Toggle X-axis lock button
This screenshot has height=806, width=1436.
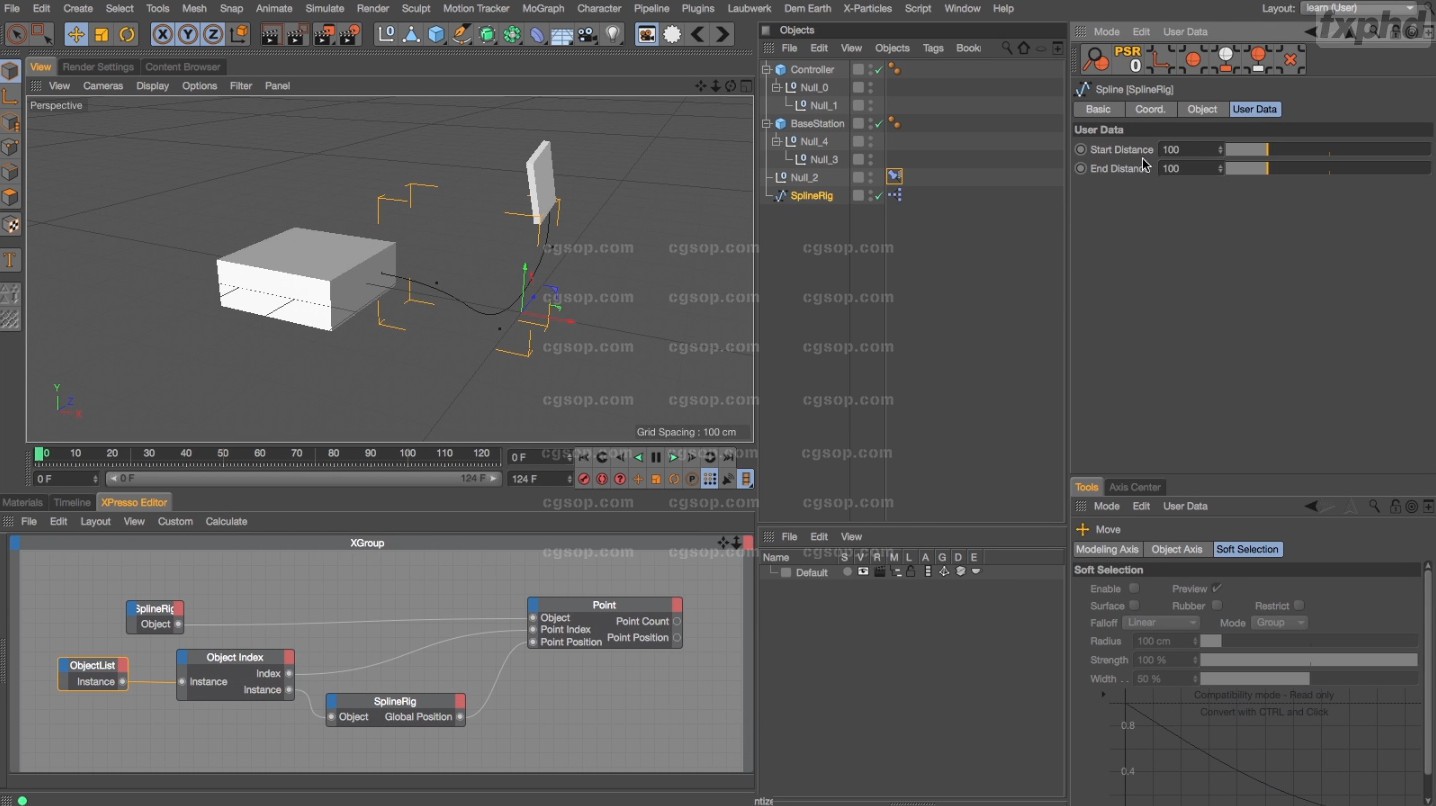tap(162, 35)
